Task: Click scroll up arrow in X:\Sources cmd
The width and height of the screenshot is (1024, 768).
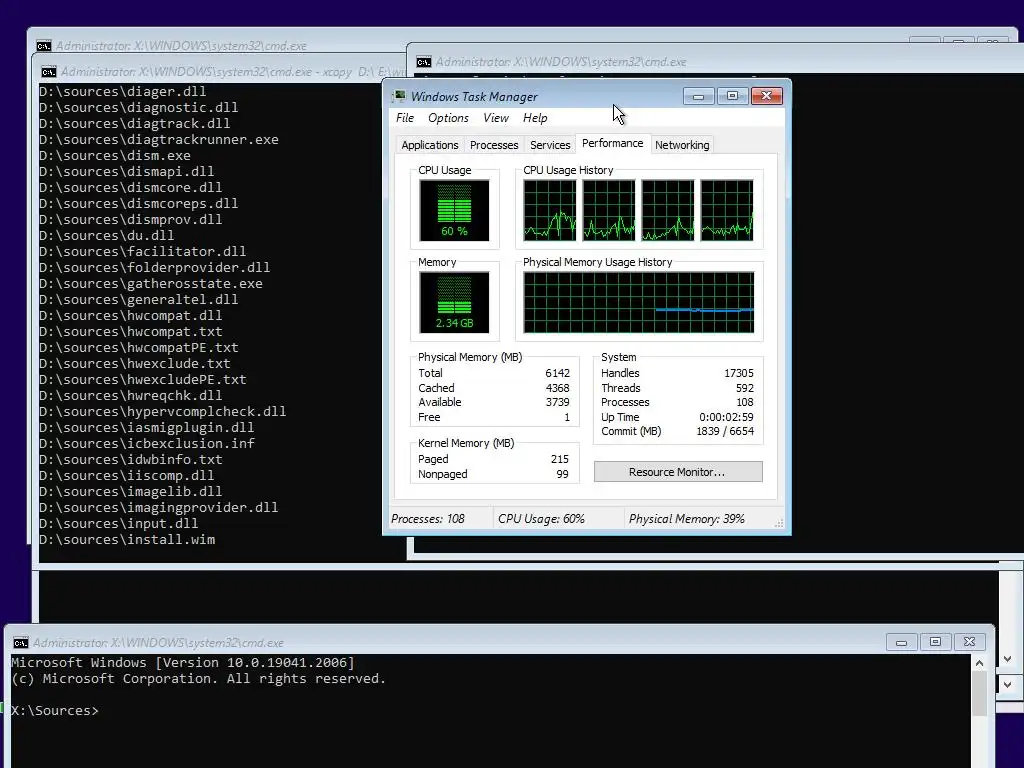Action: pos(979,663)
